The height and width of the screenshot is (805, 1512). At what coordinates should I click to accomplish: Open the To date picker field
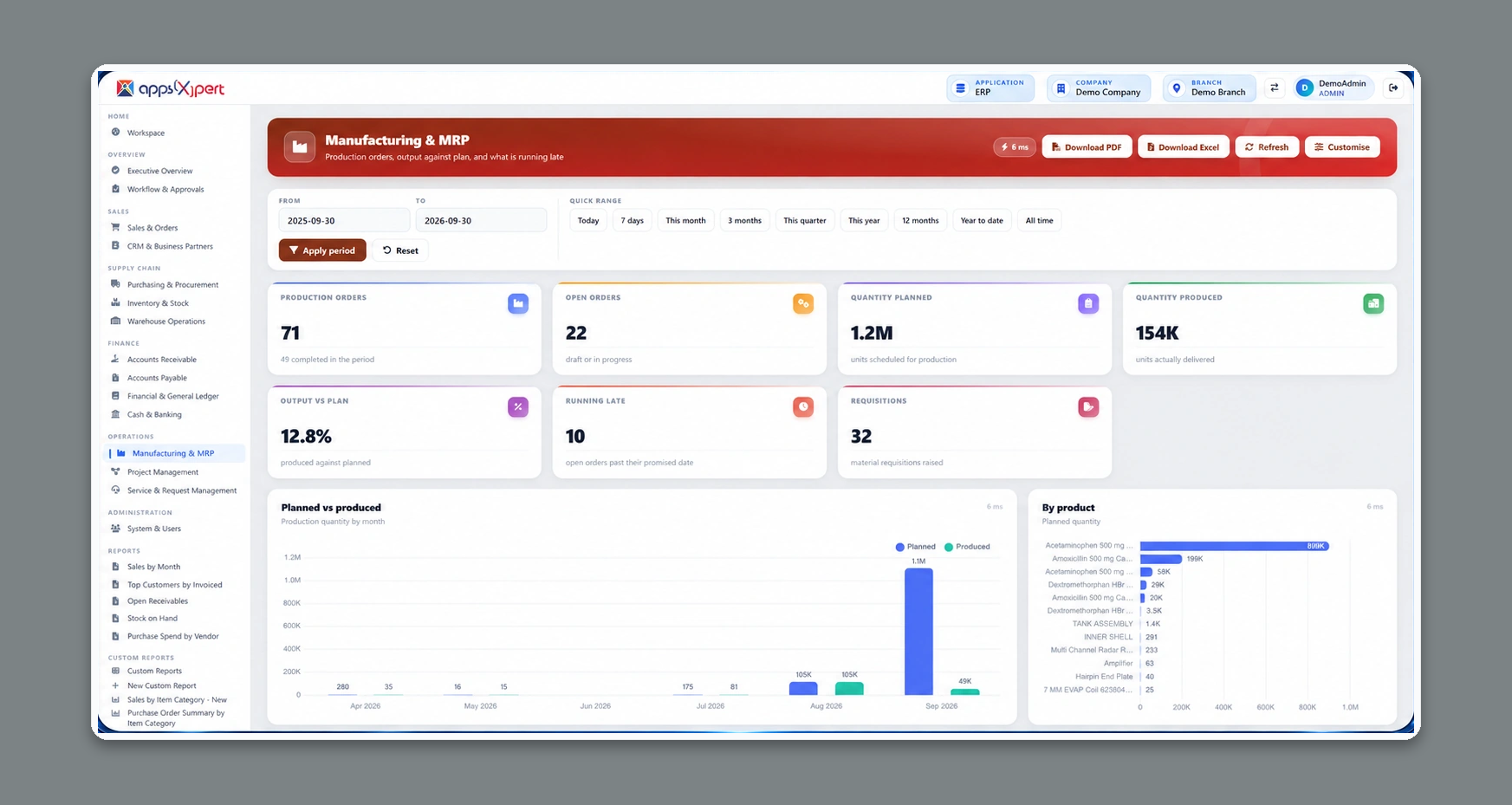(x=481, y=221)
